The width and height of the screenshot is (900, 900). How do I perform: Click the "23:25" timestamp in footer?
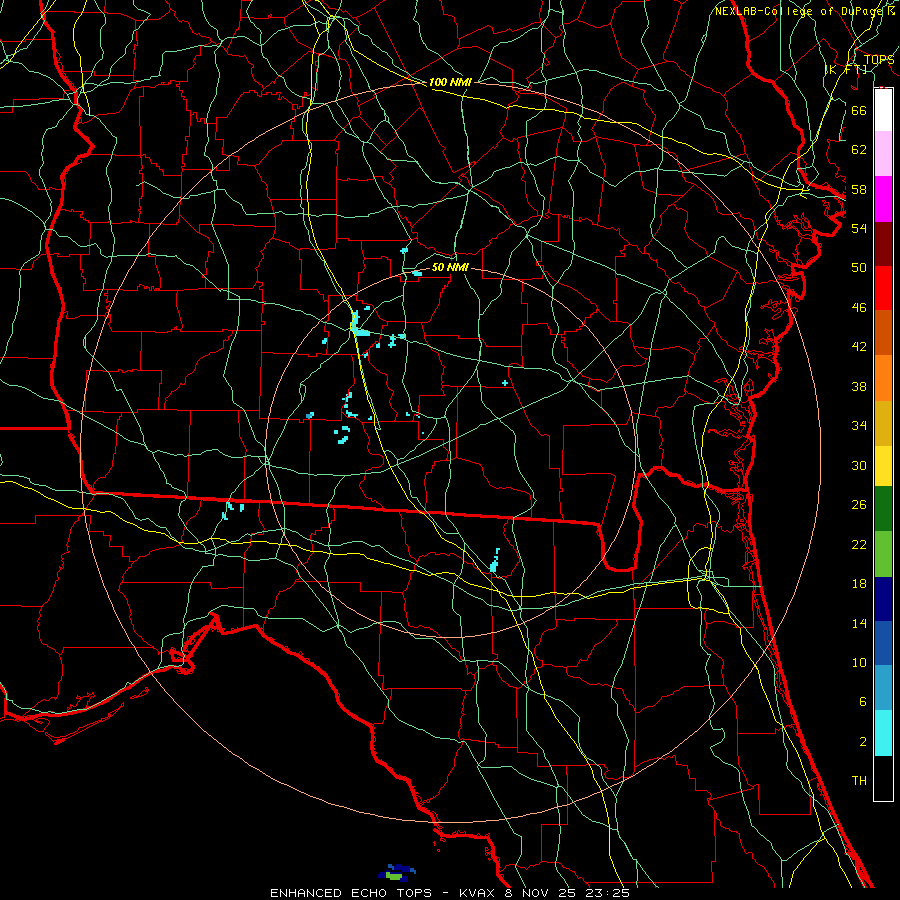click(607, 893)
